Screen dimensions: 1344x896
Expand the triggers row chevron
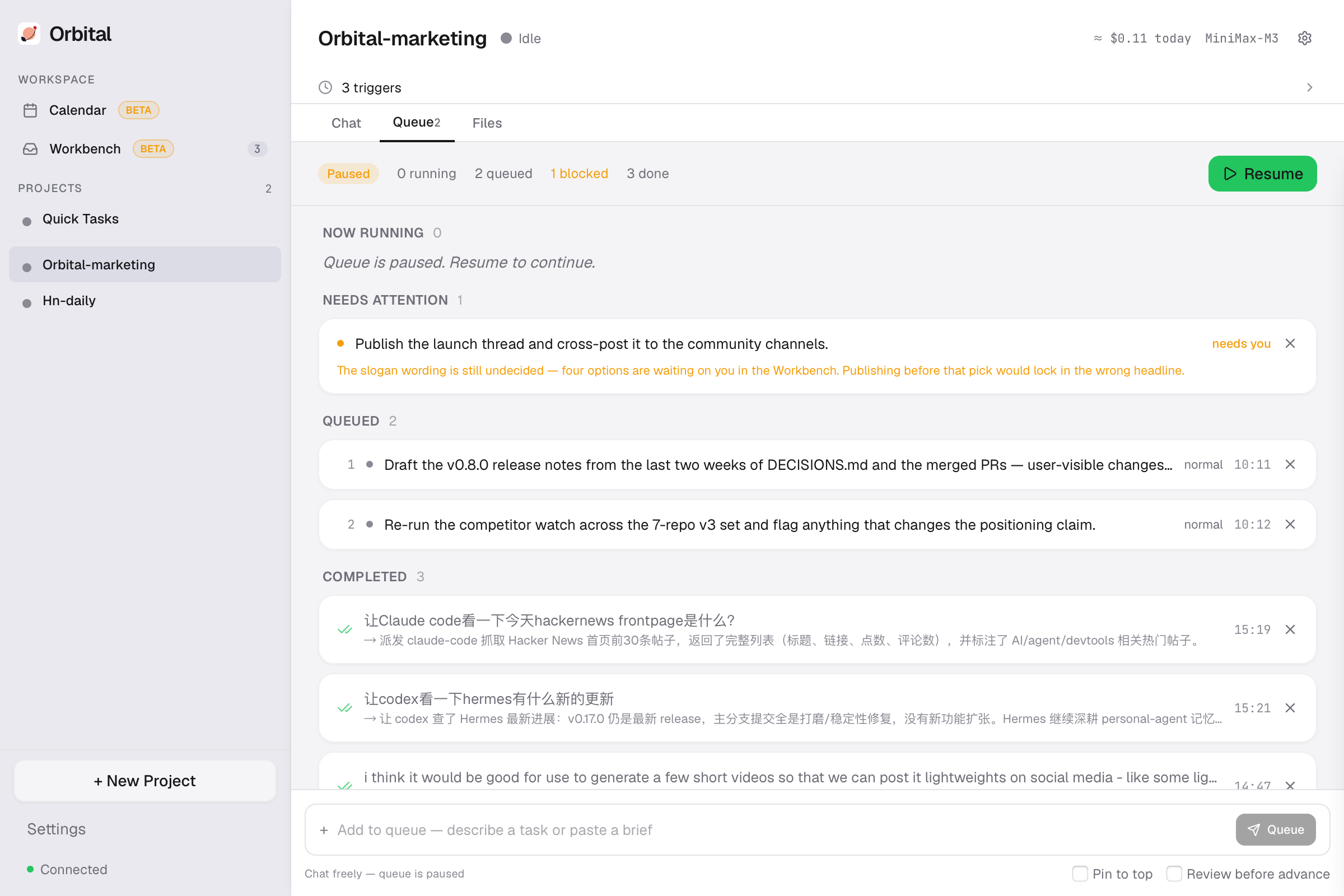[1309, 87]
